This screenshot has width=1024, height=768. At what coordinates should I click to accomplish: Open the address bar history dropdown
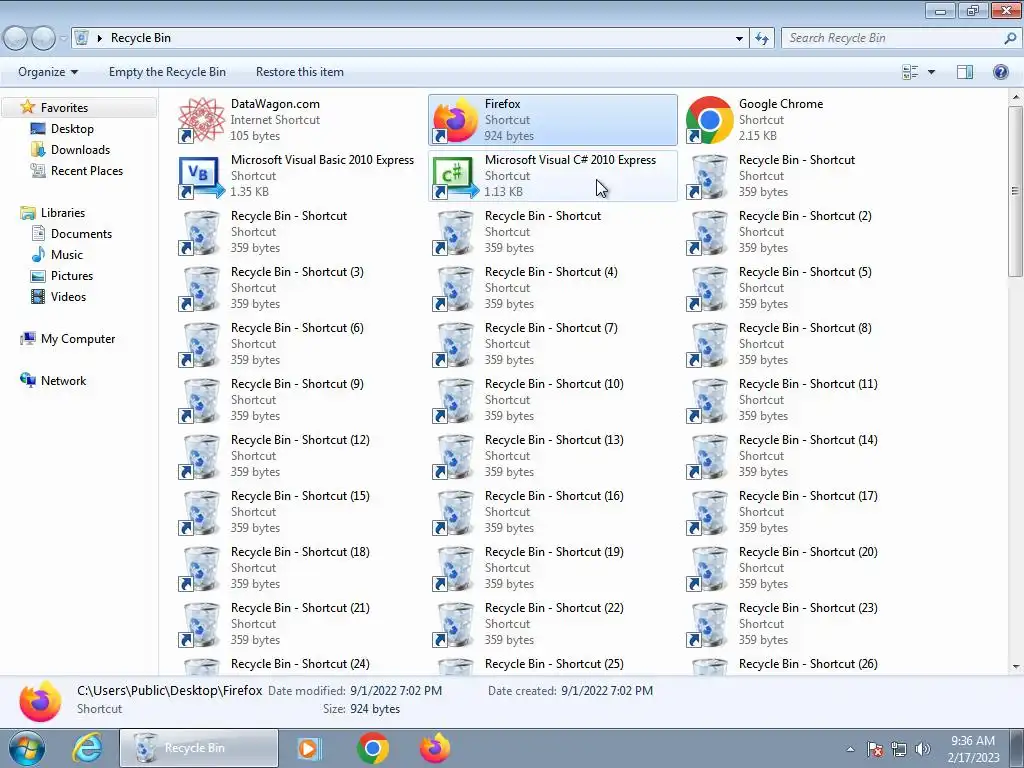click(739, 39)
